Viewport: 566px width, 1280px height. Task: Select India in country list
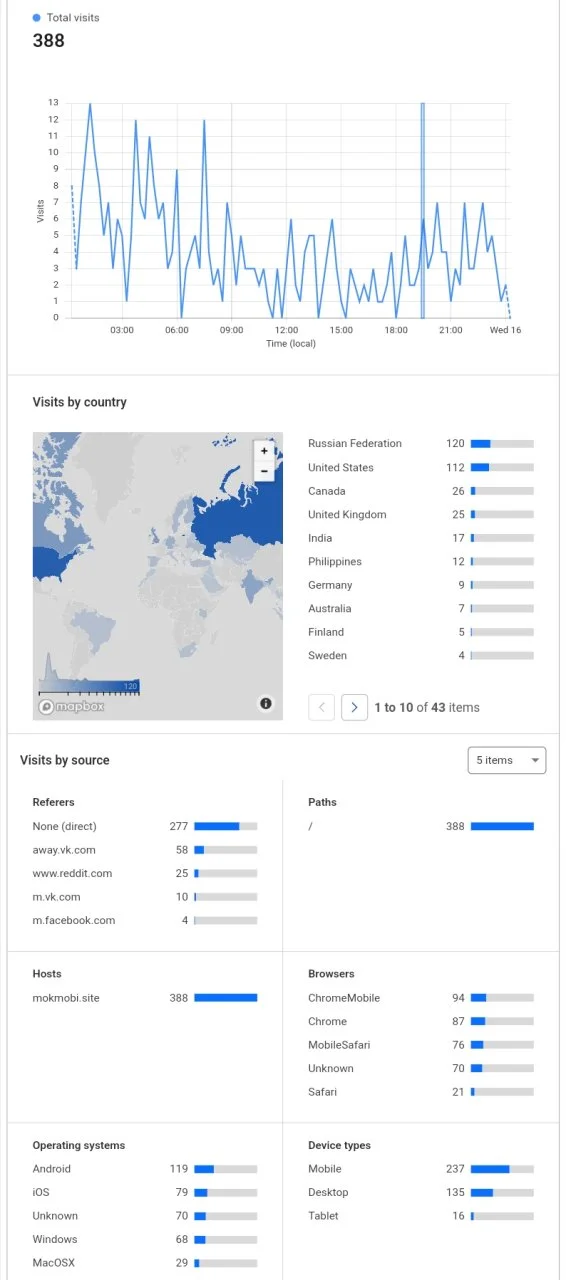(421, 538)
